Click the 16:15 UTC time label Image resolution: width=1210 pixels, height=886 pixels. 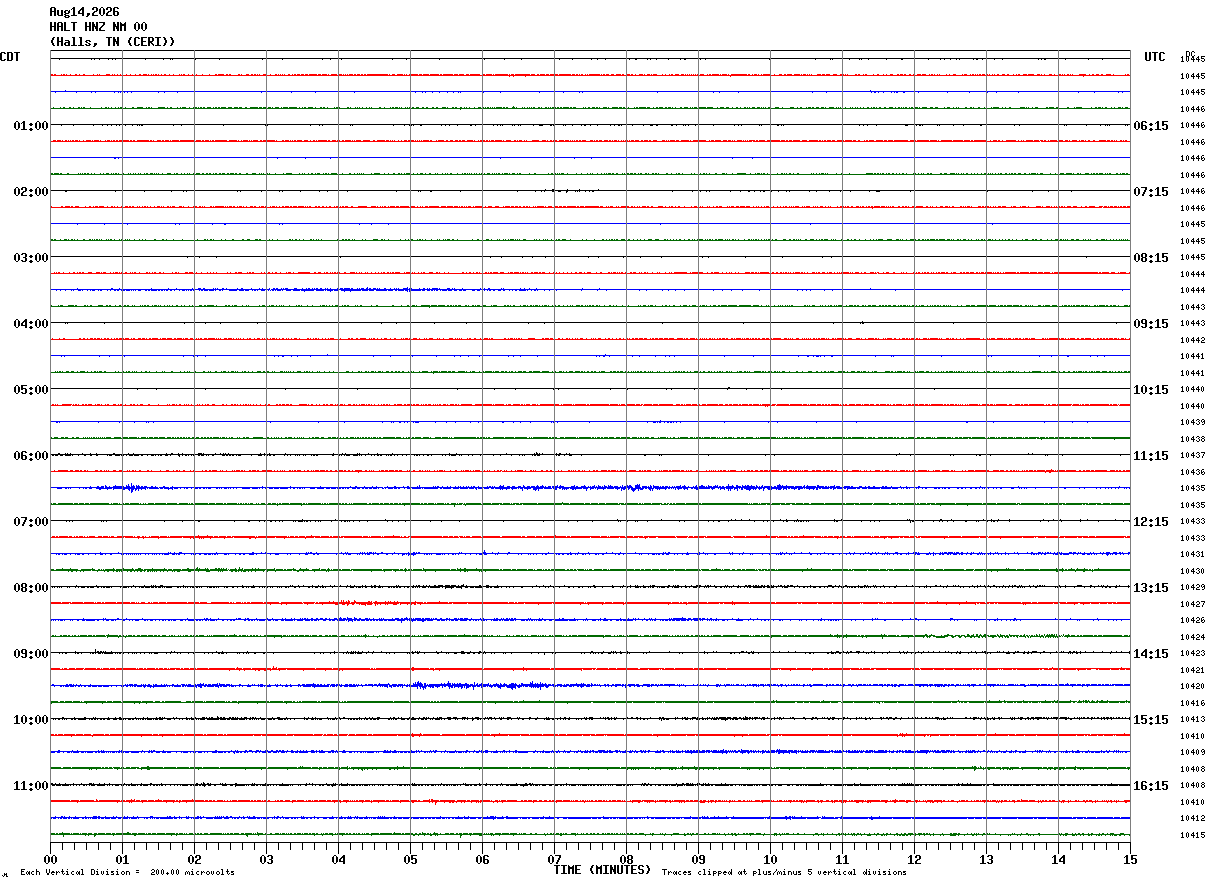1150,786
